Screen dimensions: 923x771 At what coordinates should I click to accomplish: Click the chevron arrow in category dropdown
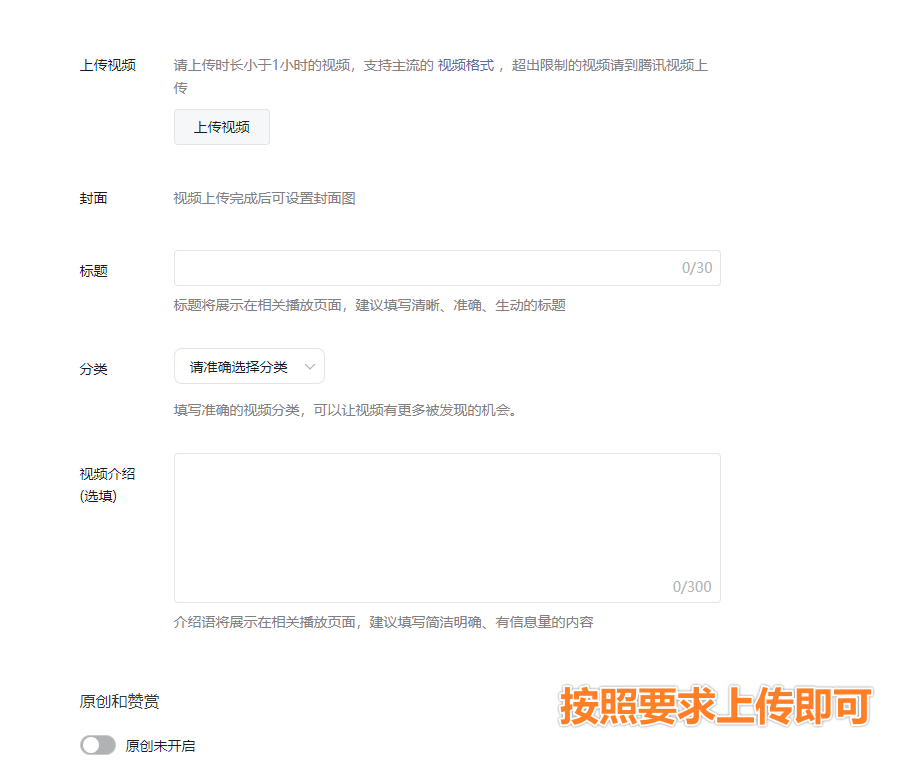pos(309,367)
